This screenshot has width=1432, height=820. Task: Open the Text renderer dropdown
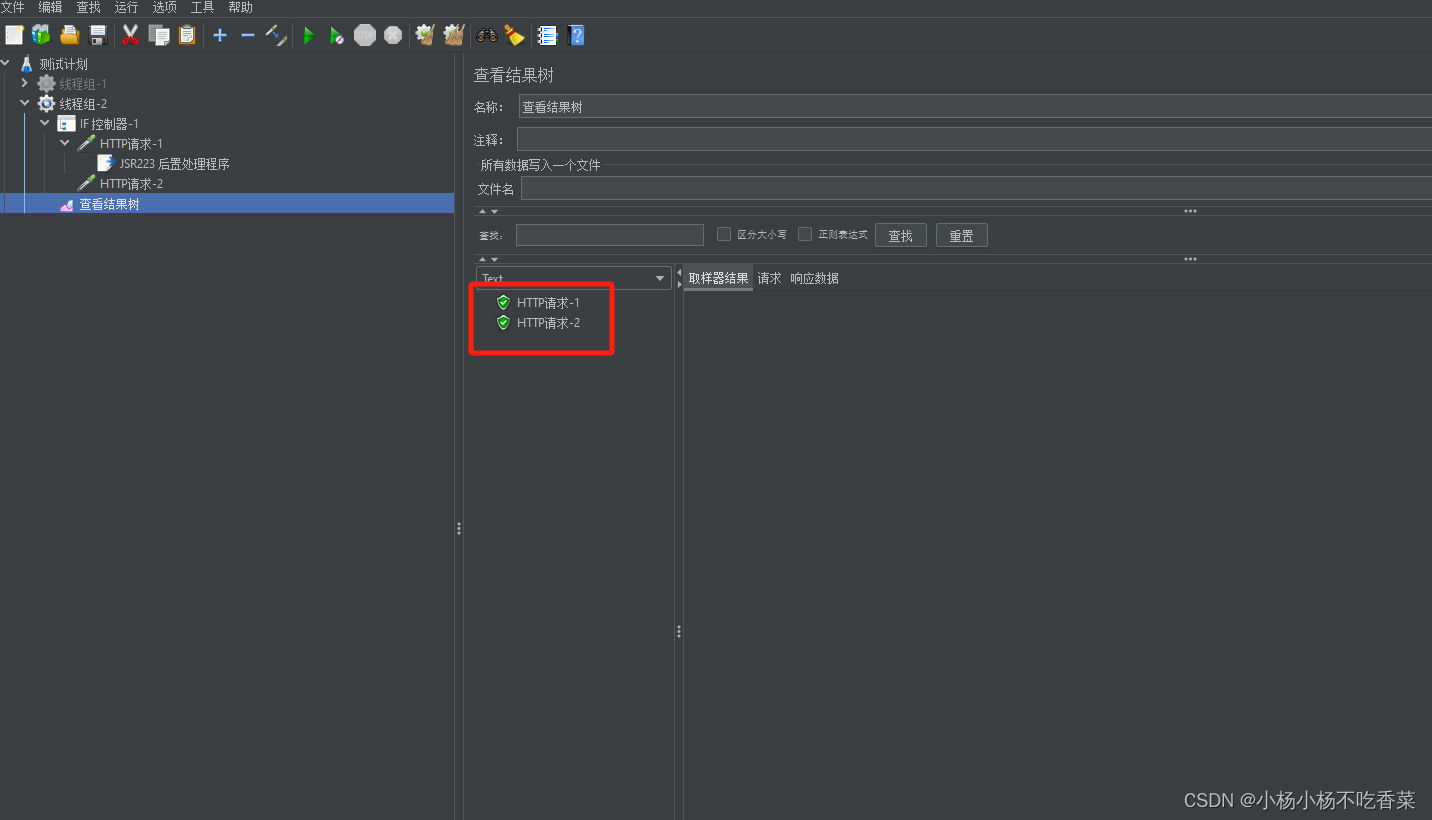click(573, 278)
